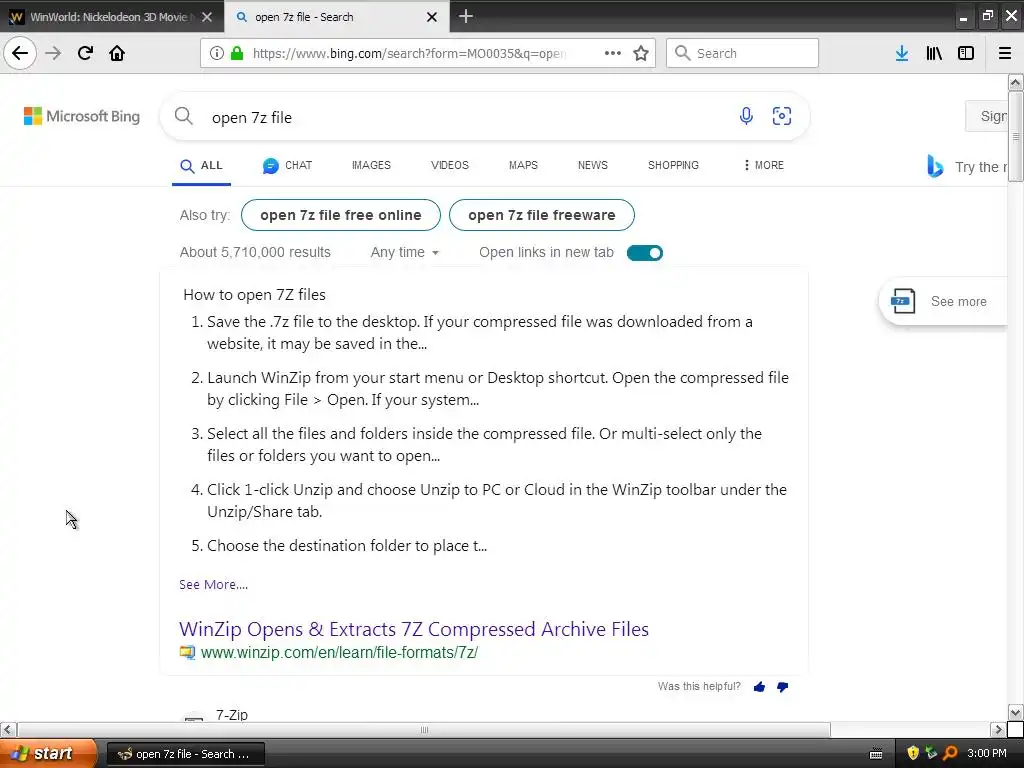Click the Bing chat logo at right
Image resolution: width=1024 pixels, height=768 pixels.
coord(935,166)
